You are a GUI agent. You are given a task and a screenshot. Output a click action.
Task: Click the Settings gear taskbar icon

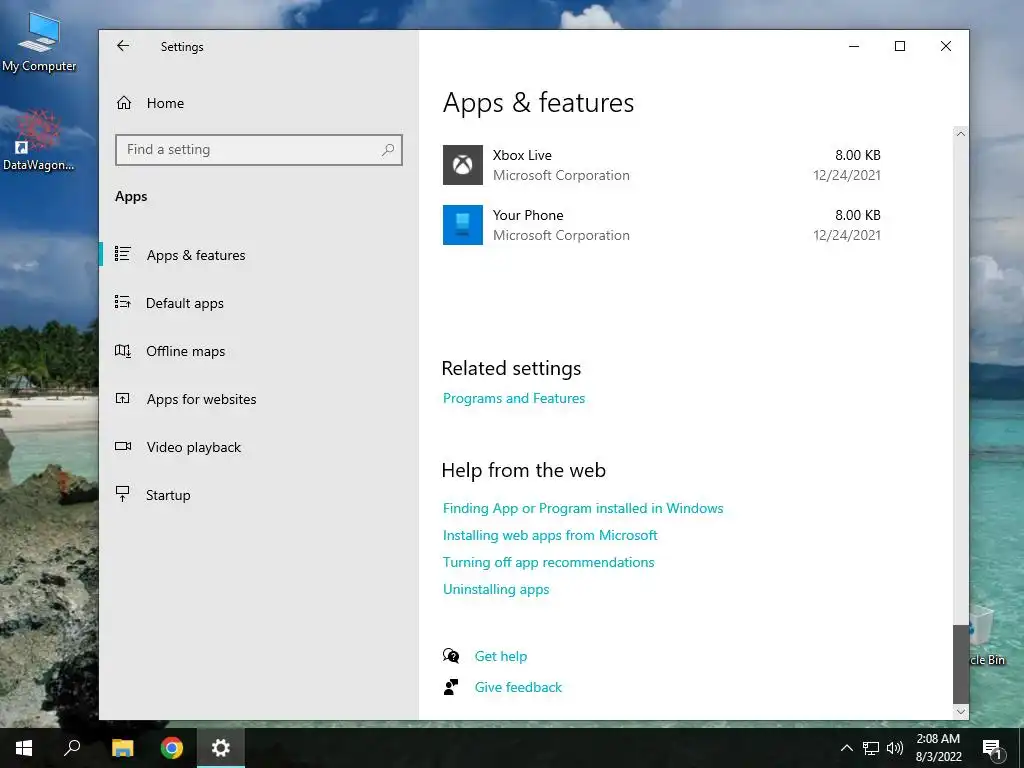(x=221, y=748)
